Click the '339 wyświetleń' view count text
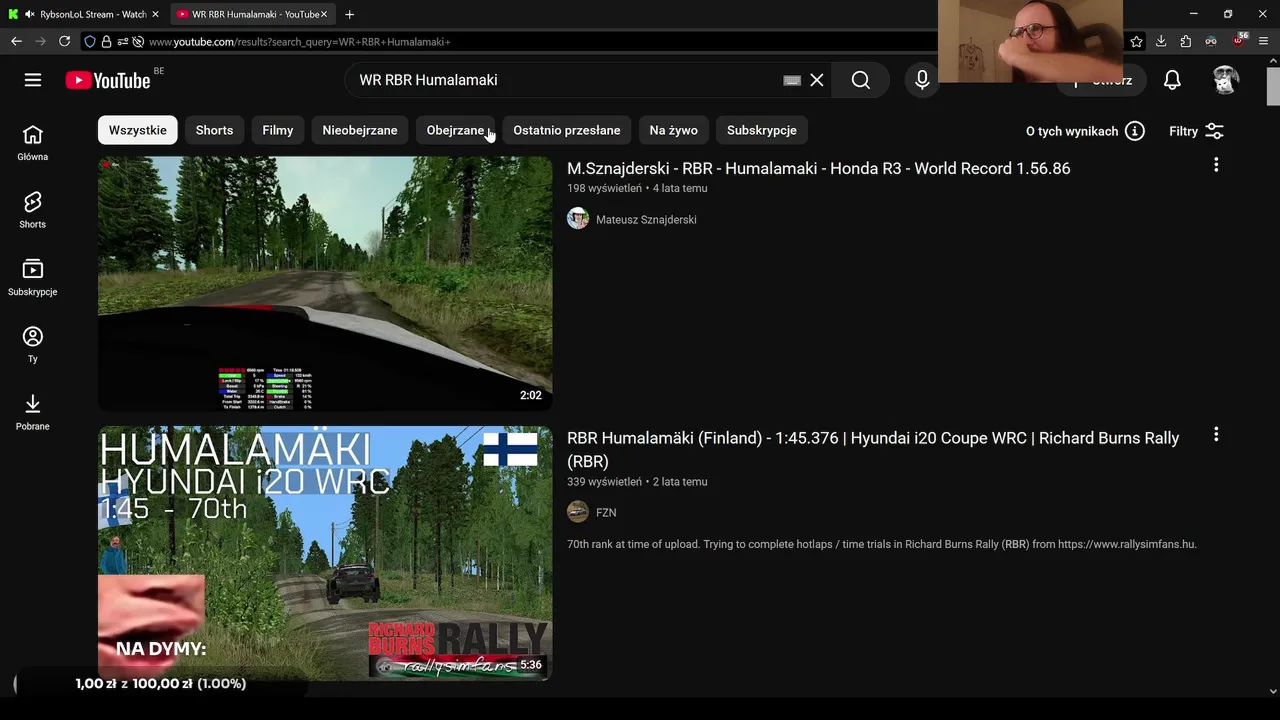This screenshot has height=720, width=1280. 604,481
